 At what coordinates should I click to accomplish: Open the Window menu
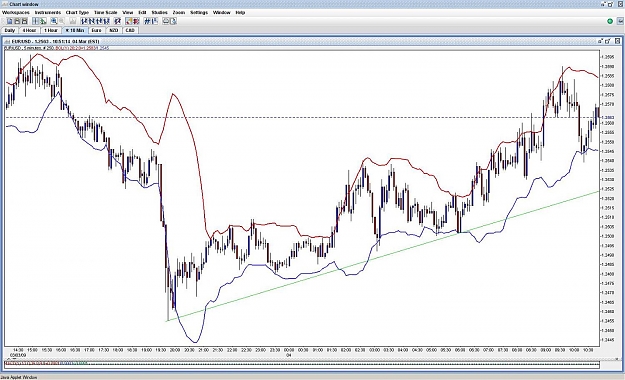[x=222, y=12]
